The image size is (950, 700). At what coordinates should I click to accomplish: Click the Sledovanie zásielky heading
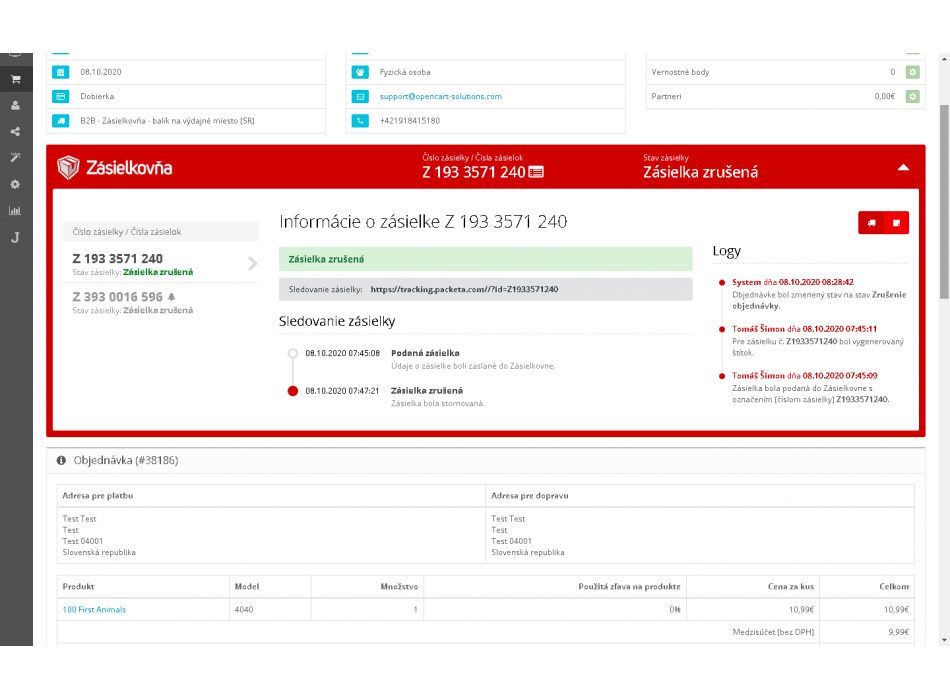(337, 321)
